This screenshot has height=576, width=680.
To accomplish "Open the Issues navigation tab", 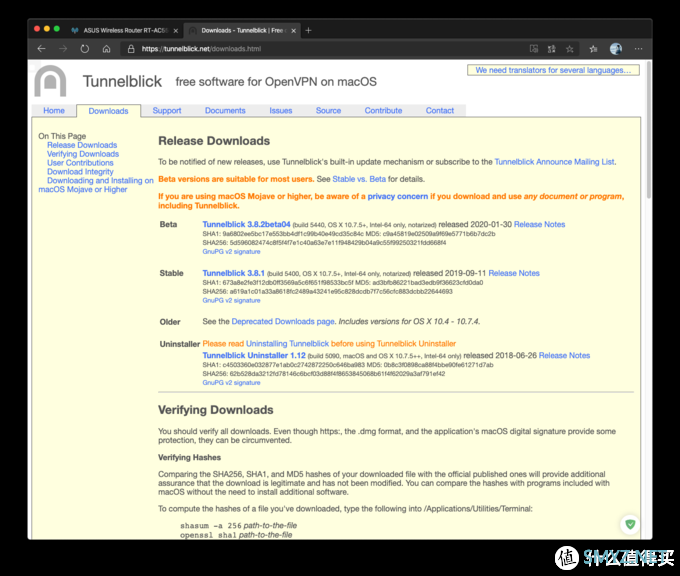I will coord(281,111).
